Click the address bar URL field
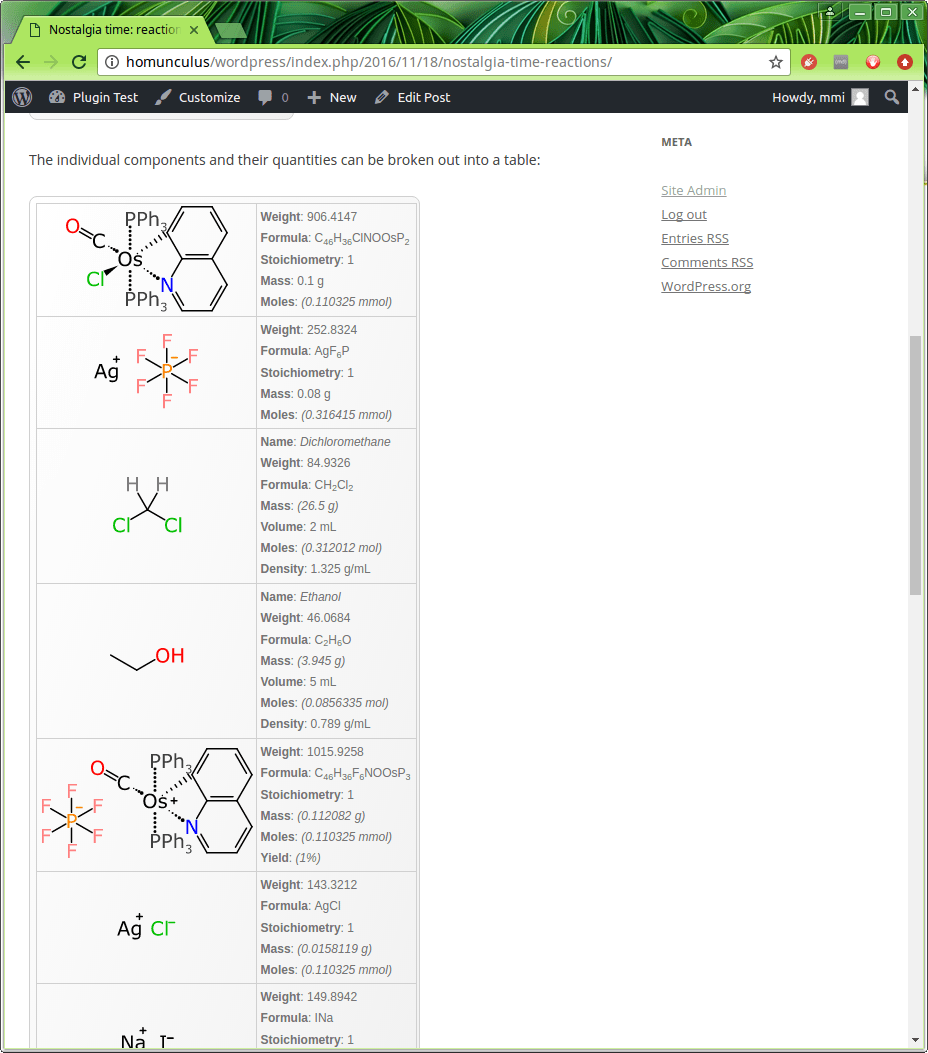 (x=440, y=62)
